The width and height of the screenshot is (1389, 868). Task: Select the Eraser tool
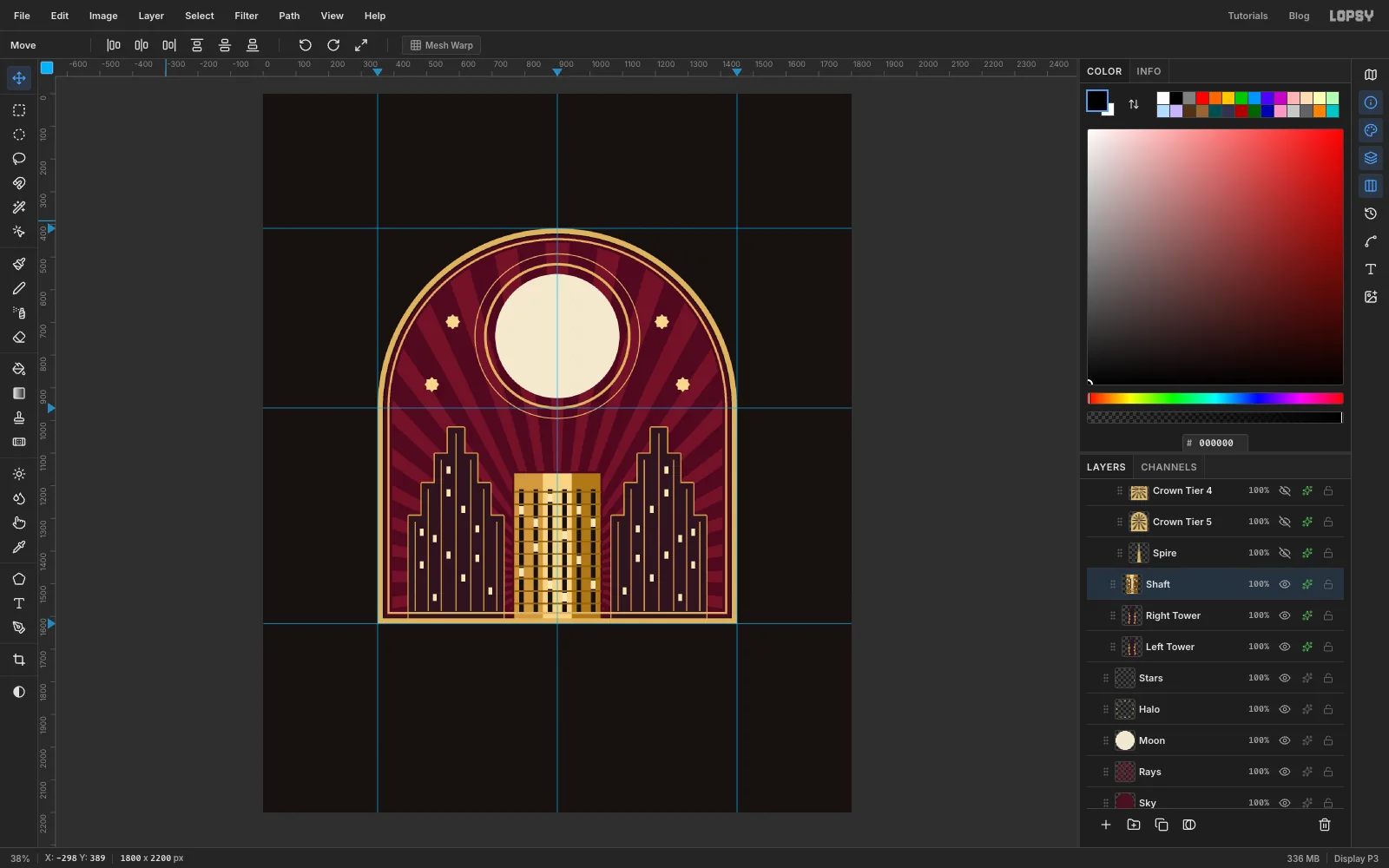point(19,337)
